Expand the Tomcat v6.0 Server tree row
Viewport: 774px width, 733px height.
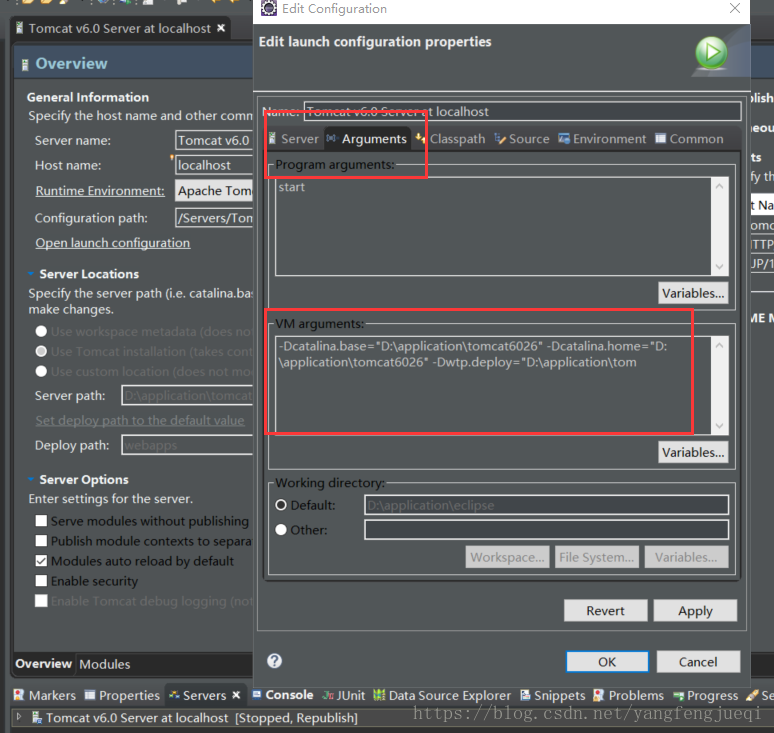coord(19,717)
